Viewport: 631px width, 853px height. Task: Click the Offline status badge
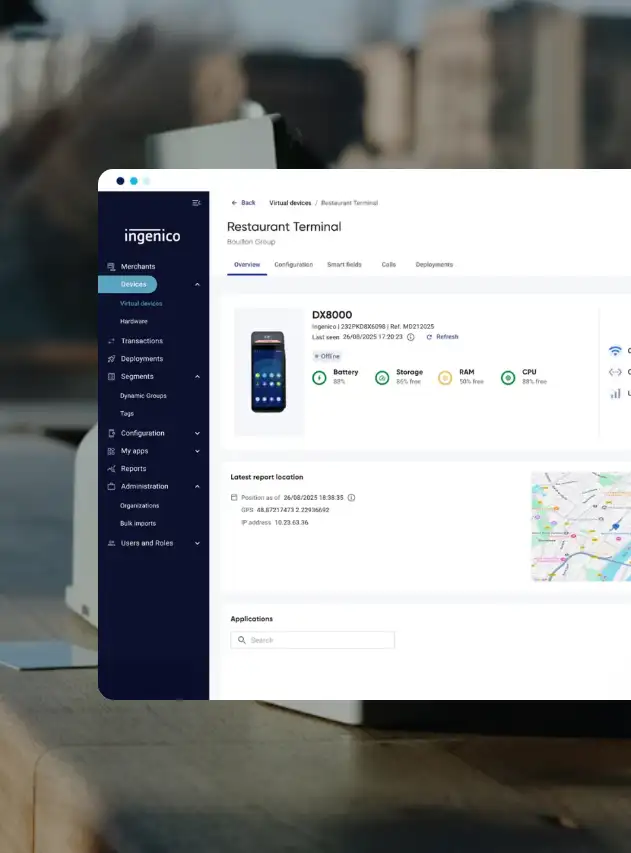click(327, 356)
